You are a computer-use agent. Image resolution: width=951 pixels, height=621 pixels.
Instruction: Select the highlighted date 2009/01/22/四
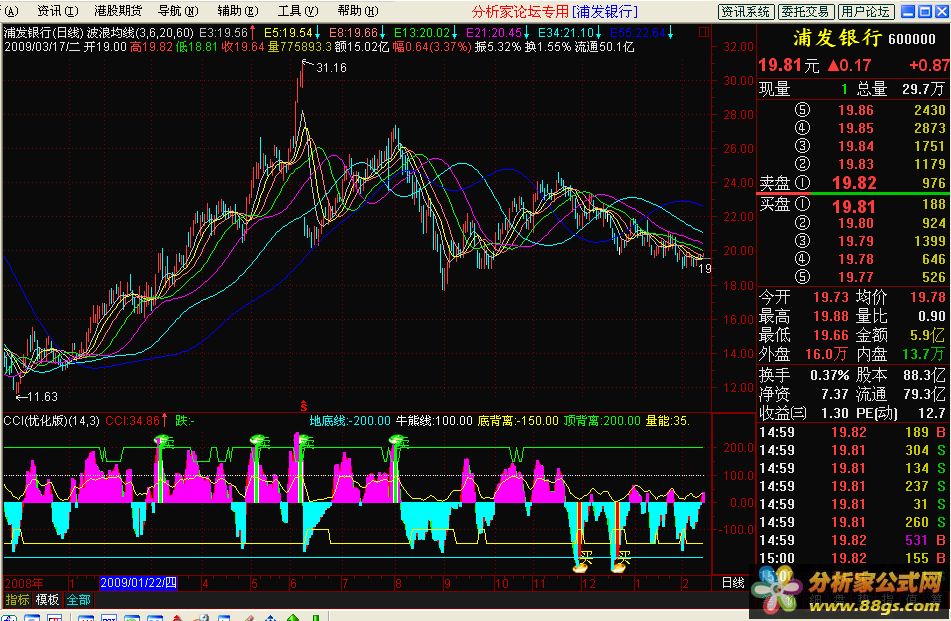(x=138, y=583)
